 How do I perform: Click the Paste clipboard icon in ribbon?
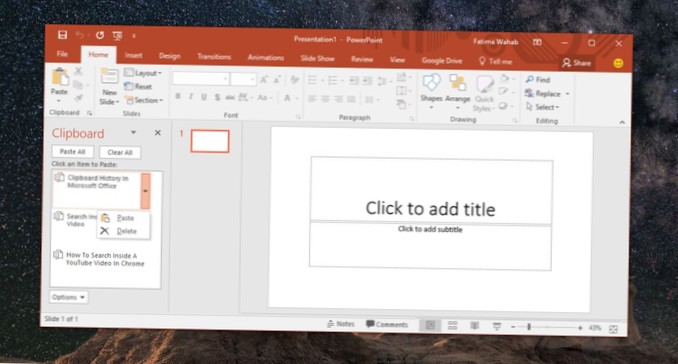tap(60, 77)
